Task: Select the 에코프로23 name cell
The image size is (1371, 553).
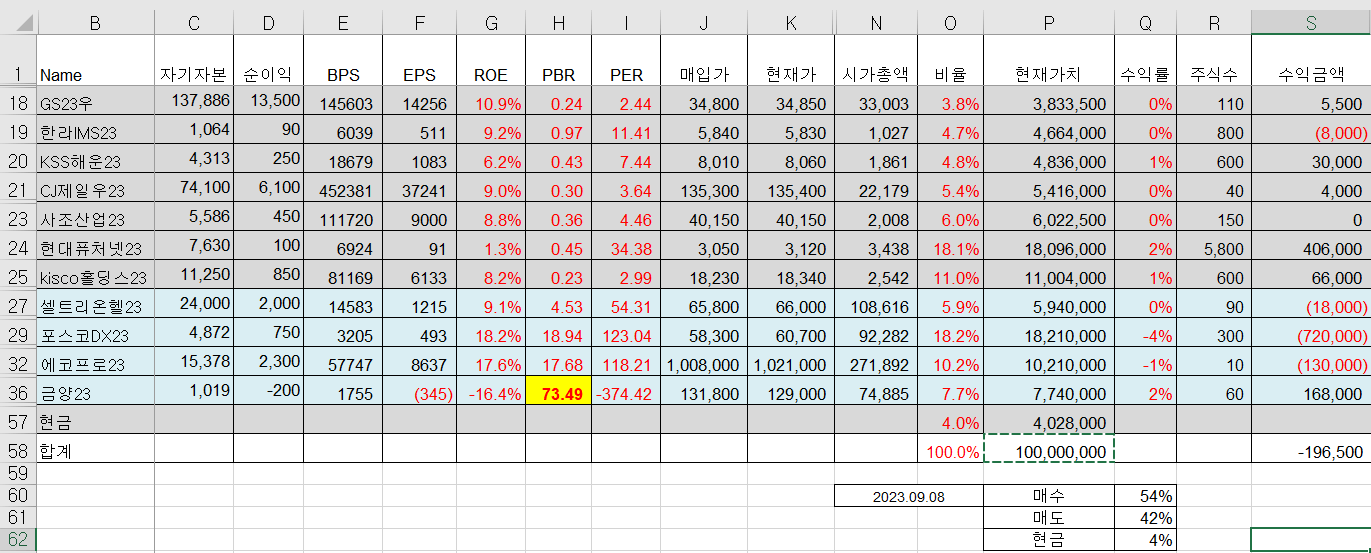Action: click(95, 363)
